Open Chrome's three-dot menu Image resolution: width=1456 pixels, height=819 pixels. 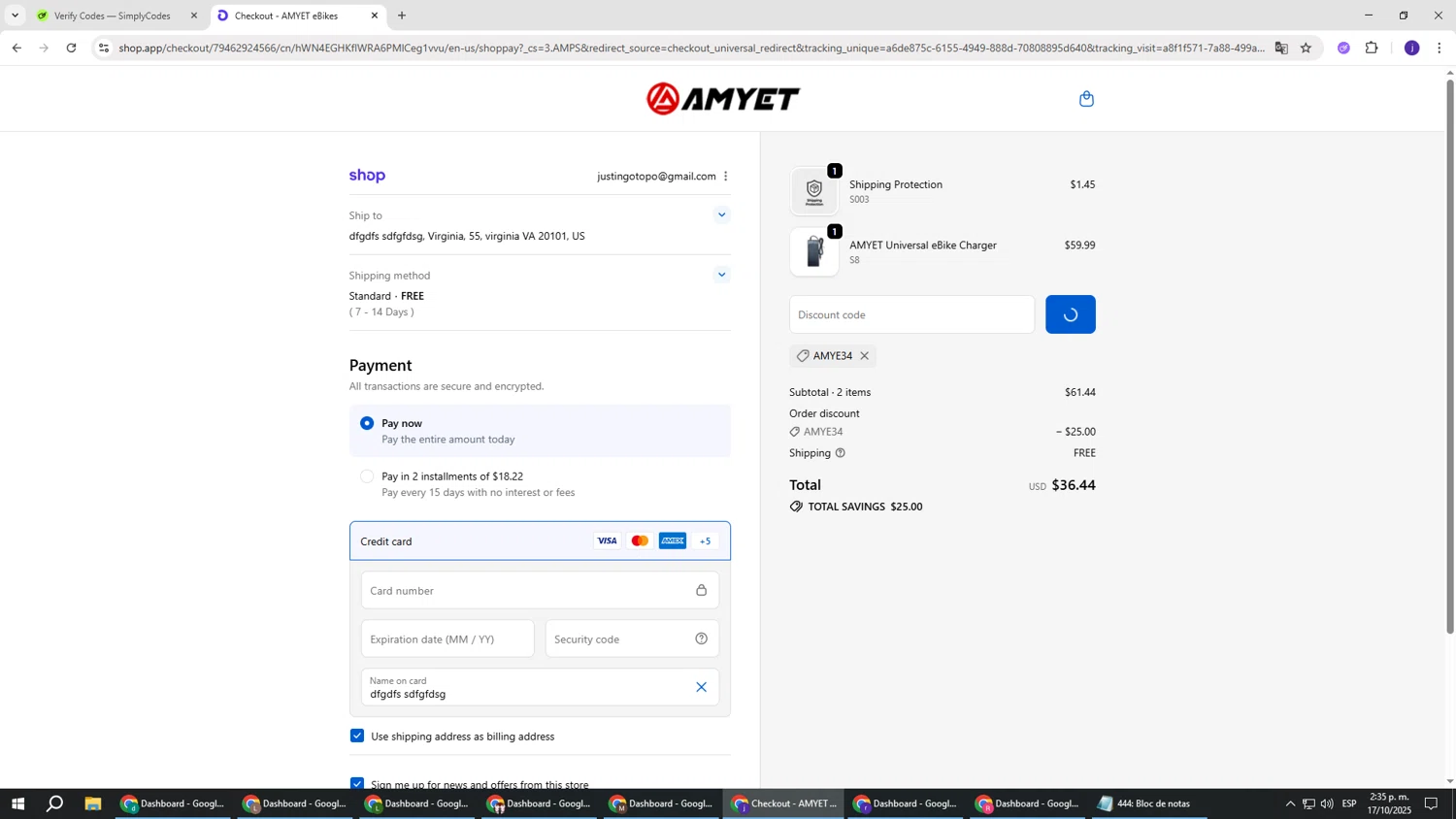point(1439,48)
